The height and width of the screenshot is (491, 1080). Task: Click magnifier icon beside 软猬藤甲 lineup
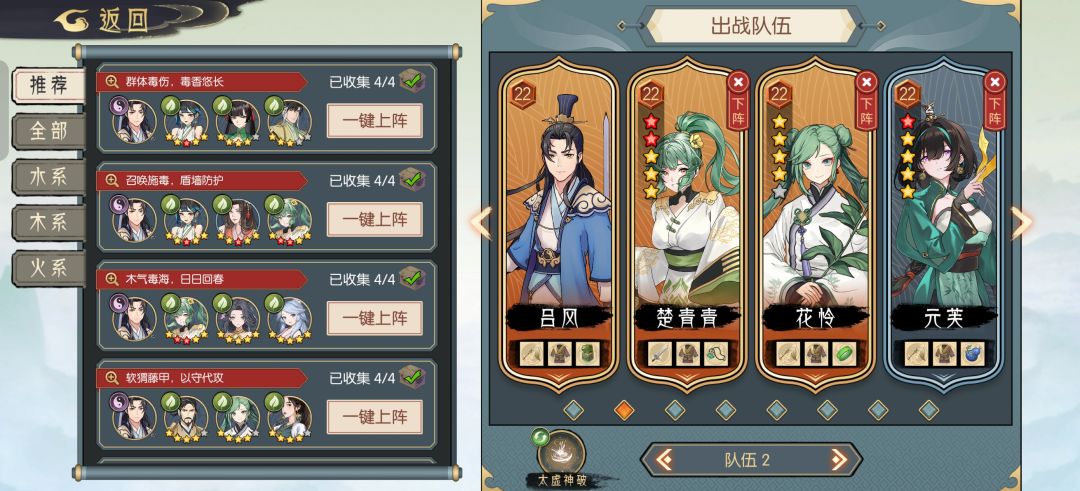click(x=112, y=378)
